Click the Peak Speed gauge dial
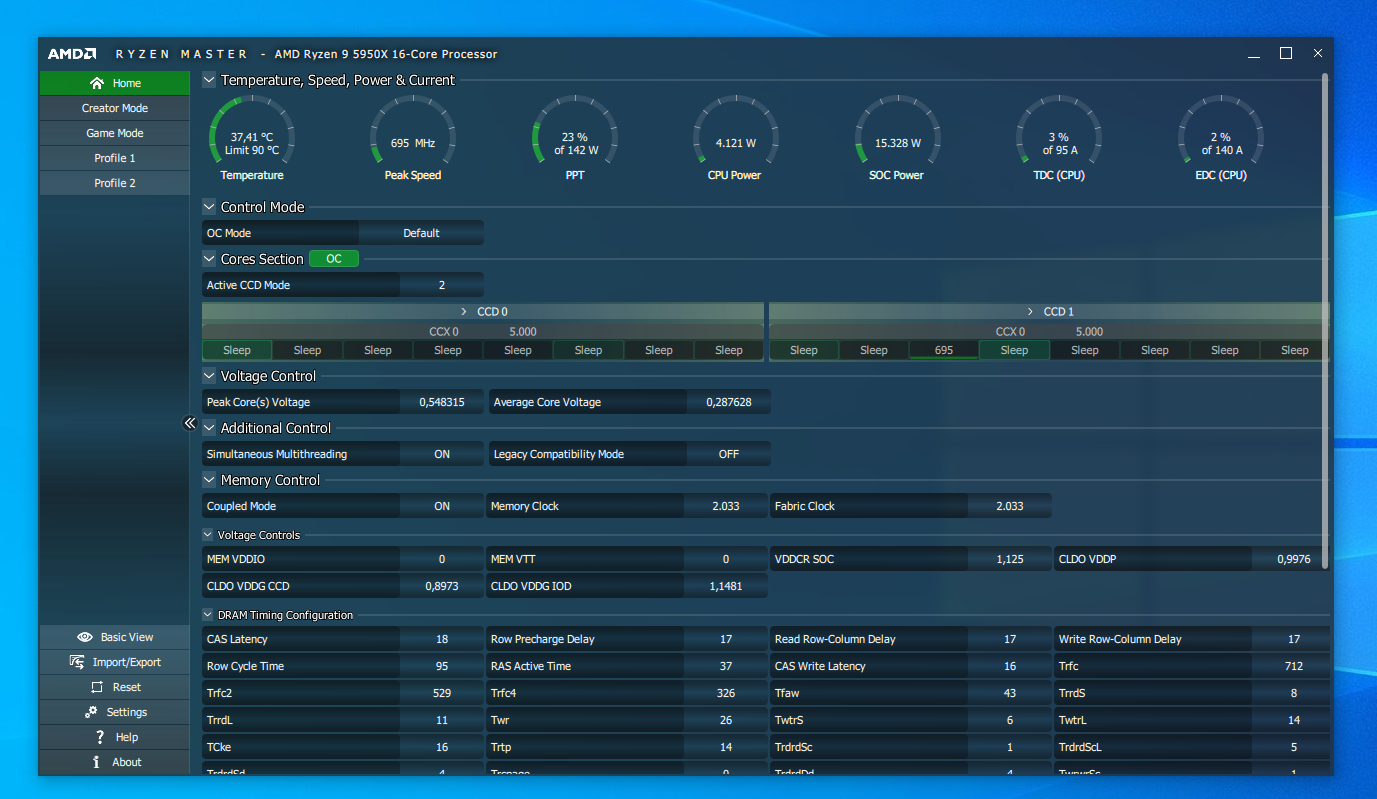Viewport: 1377px width, 799px height. (x=413, y=130)
